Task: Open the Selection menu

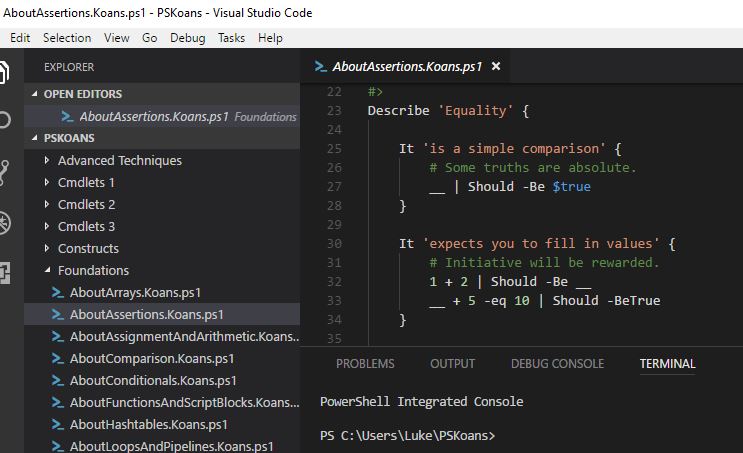Action: point(67,38)
